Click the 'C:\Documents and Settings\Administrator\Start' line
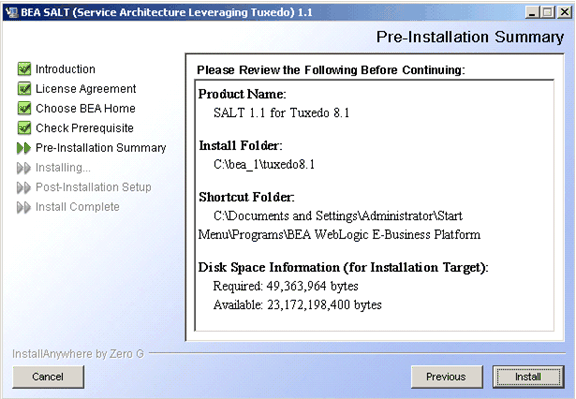This screenshot has width=576, height=399. (338, 216)
